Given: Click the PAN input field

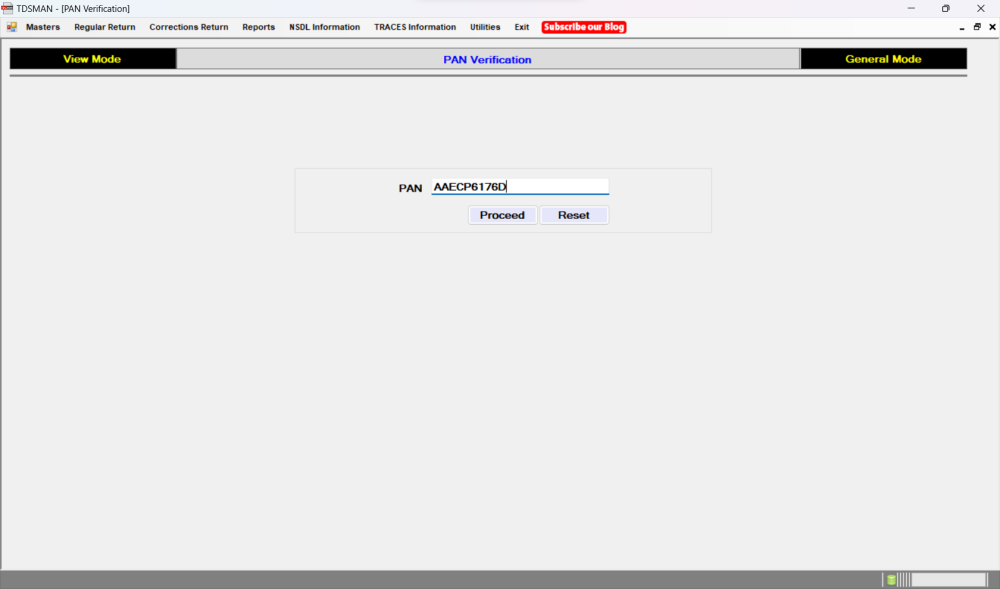Looking at the screenshot, I should (520, 187).
